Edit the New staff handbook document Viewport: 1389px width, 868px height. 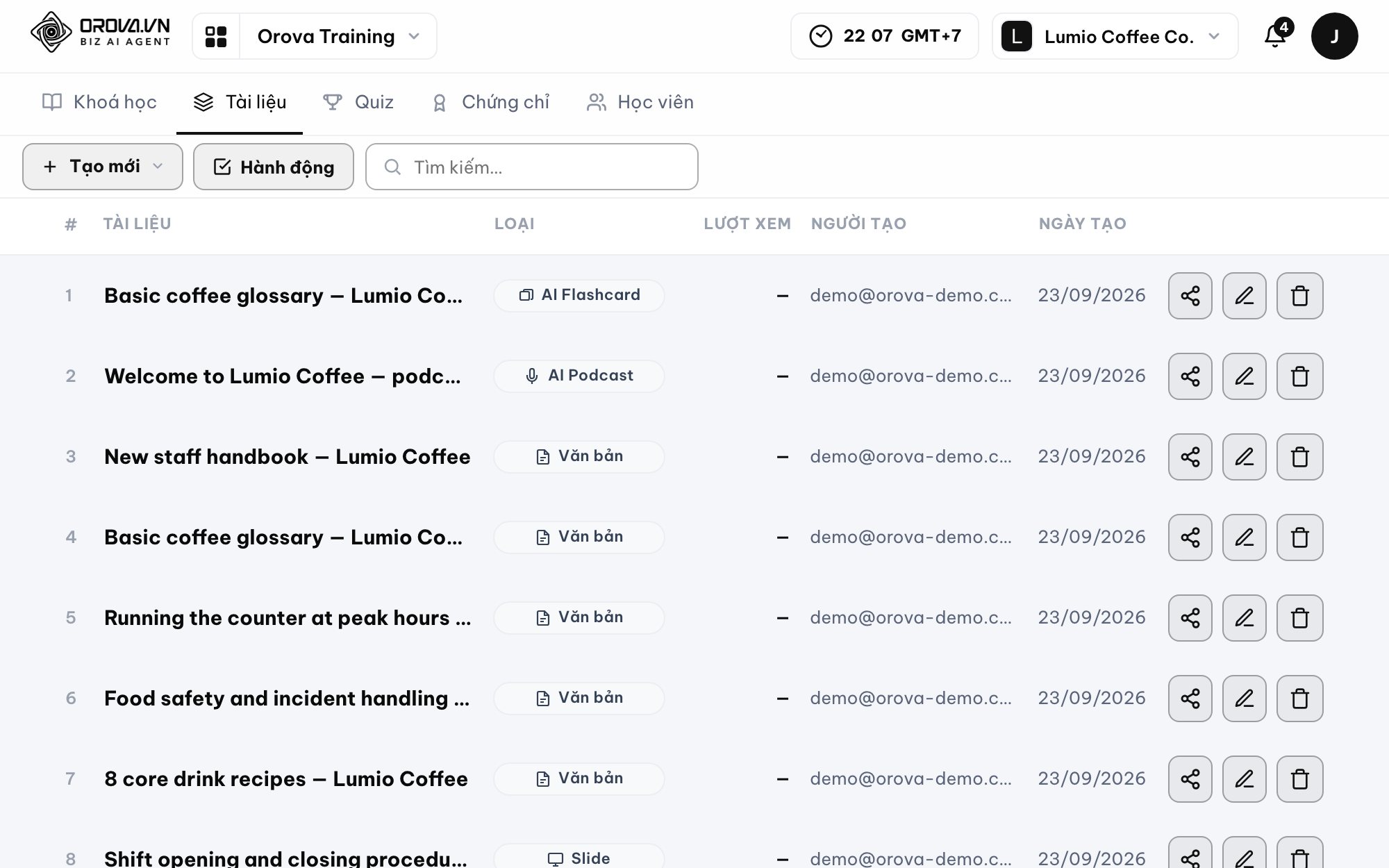click(1244, 457)
